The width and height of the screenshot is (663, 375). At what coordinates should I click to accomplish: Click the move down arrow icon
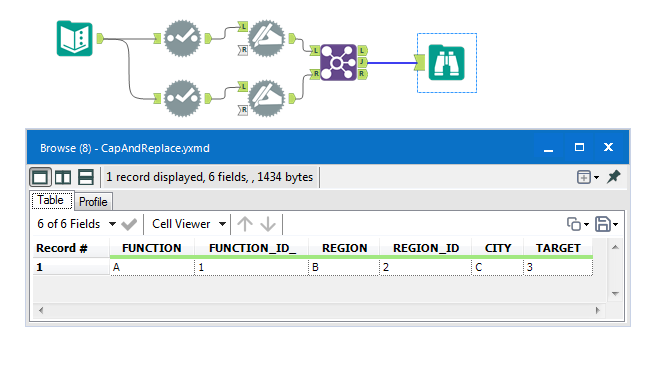(268, 224)
